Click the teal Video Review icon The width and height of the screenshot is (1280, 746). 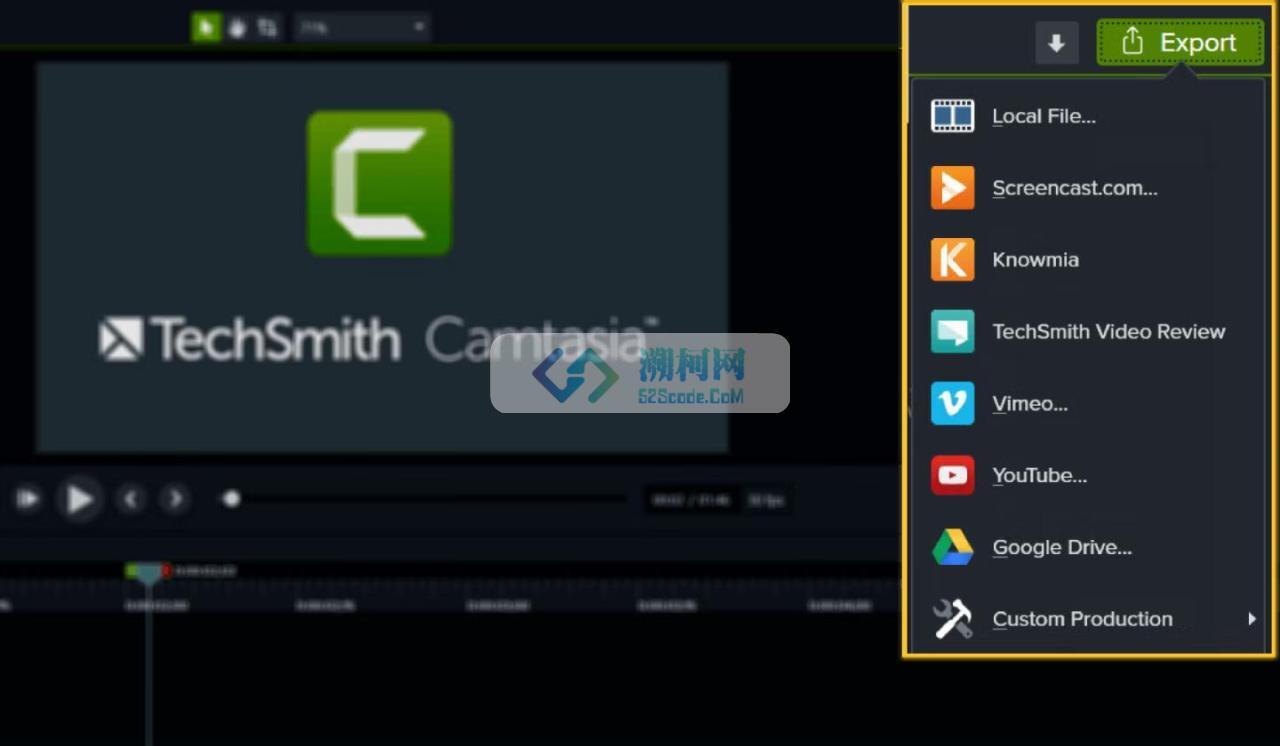coord(952,332)
